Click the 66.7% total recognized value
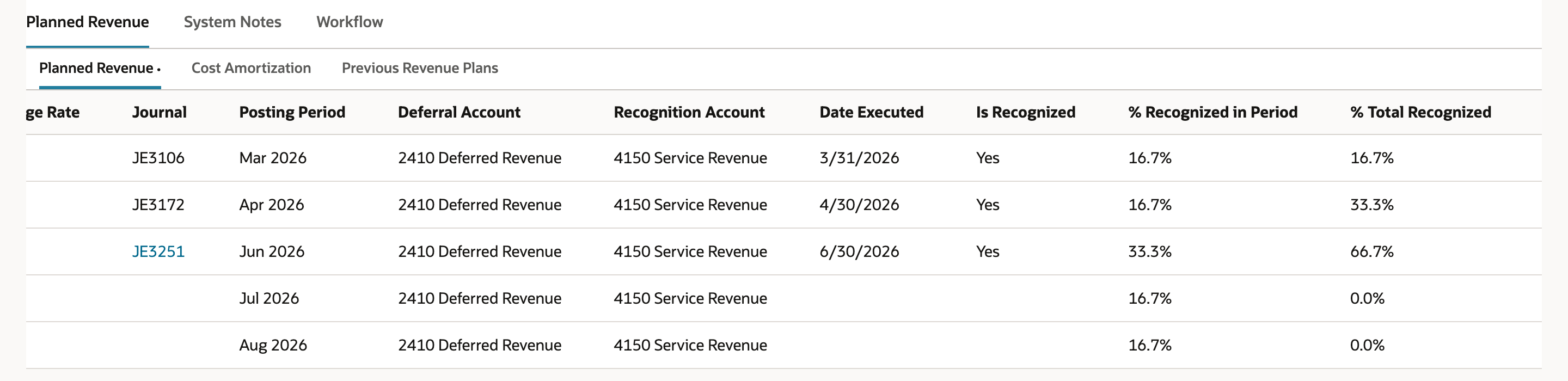 click(x=1371, y=251)
